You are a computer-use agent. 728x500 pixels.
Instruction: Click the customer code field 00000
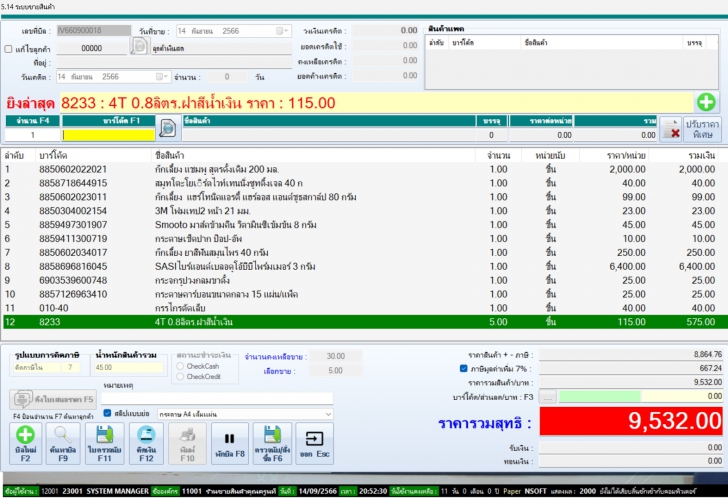[91, 48]
